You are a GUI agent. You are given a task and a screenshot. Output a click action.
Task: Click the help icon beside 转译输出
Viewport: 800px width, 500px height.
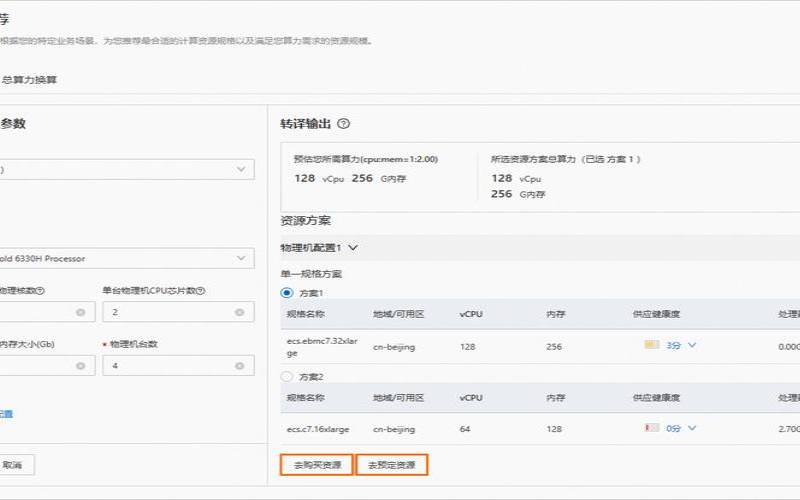pyautogui.click(x=343, y=124)
